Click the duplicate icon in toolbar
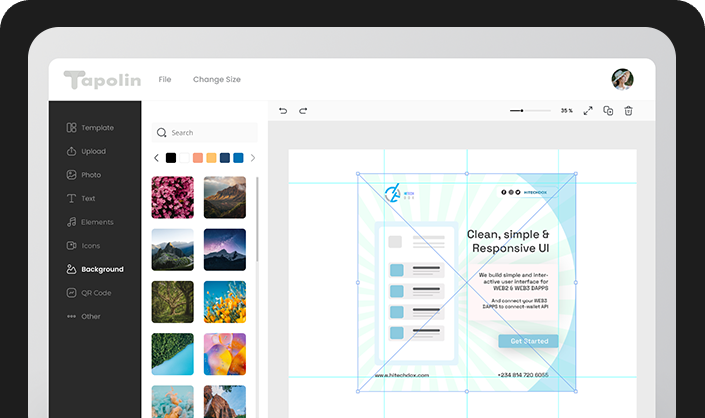 608,110
